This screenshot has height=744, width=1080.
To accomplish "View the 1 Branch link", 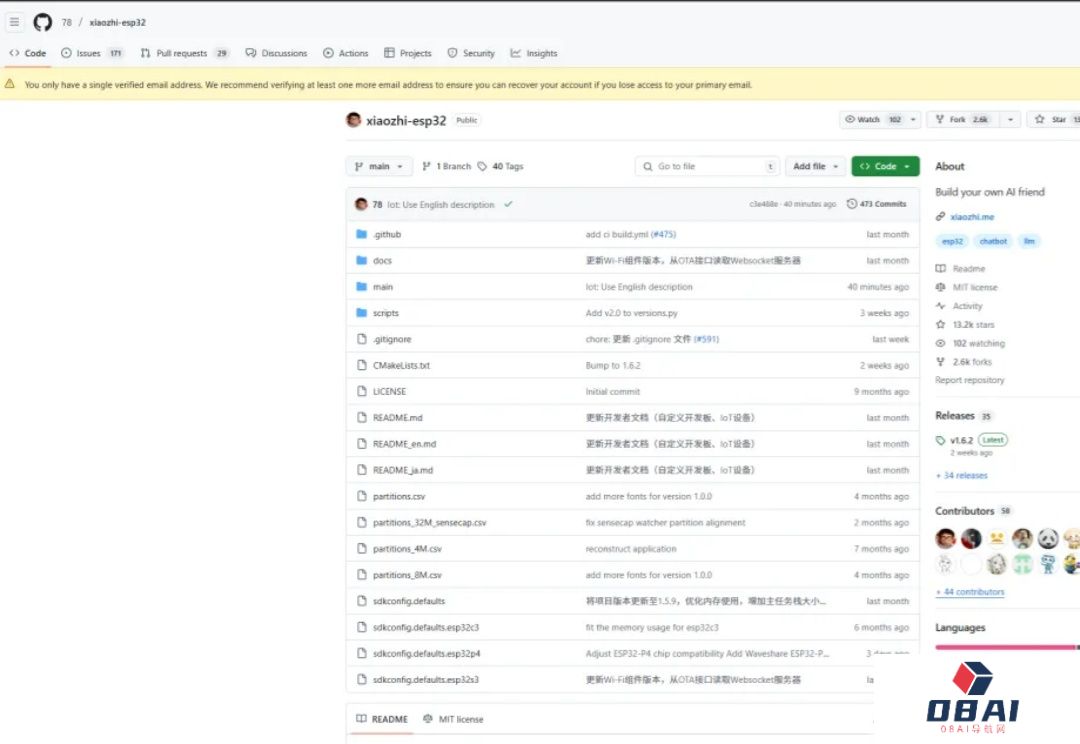I will [x=446, y=166].
